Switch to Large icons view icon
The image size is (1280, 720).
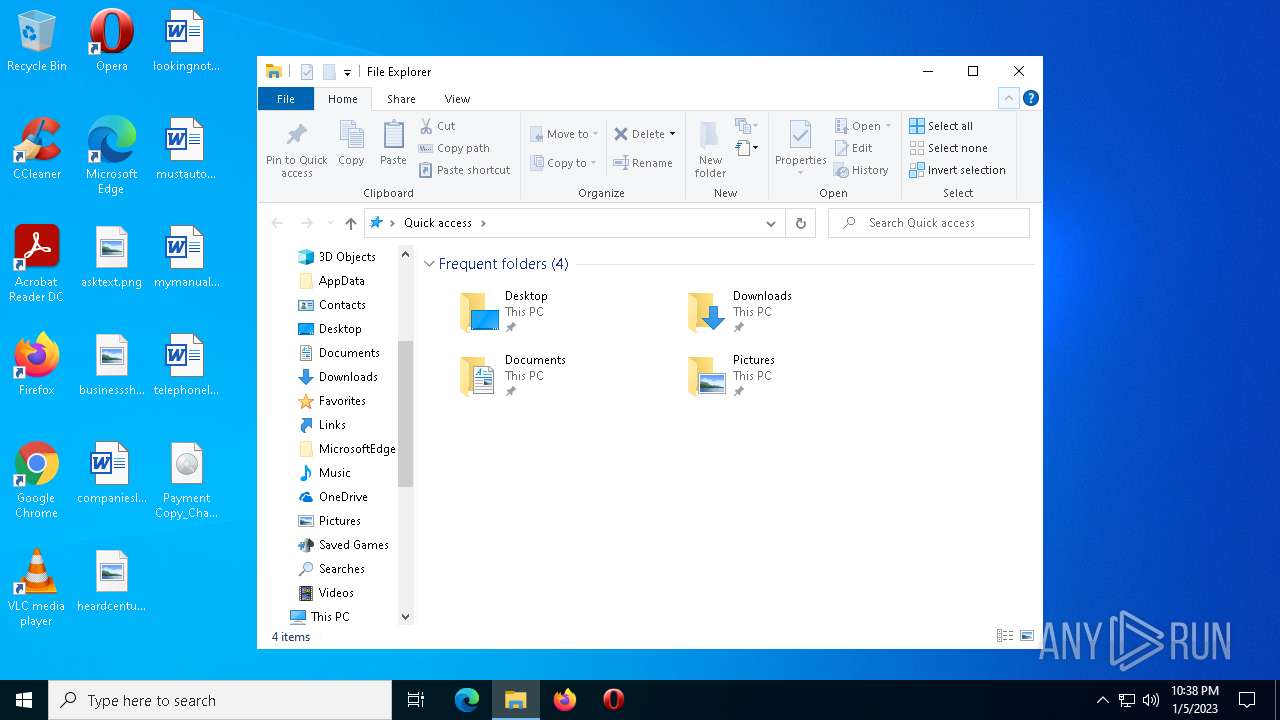tap(1027, 636)
